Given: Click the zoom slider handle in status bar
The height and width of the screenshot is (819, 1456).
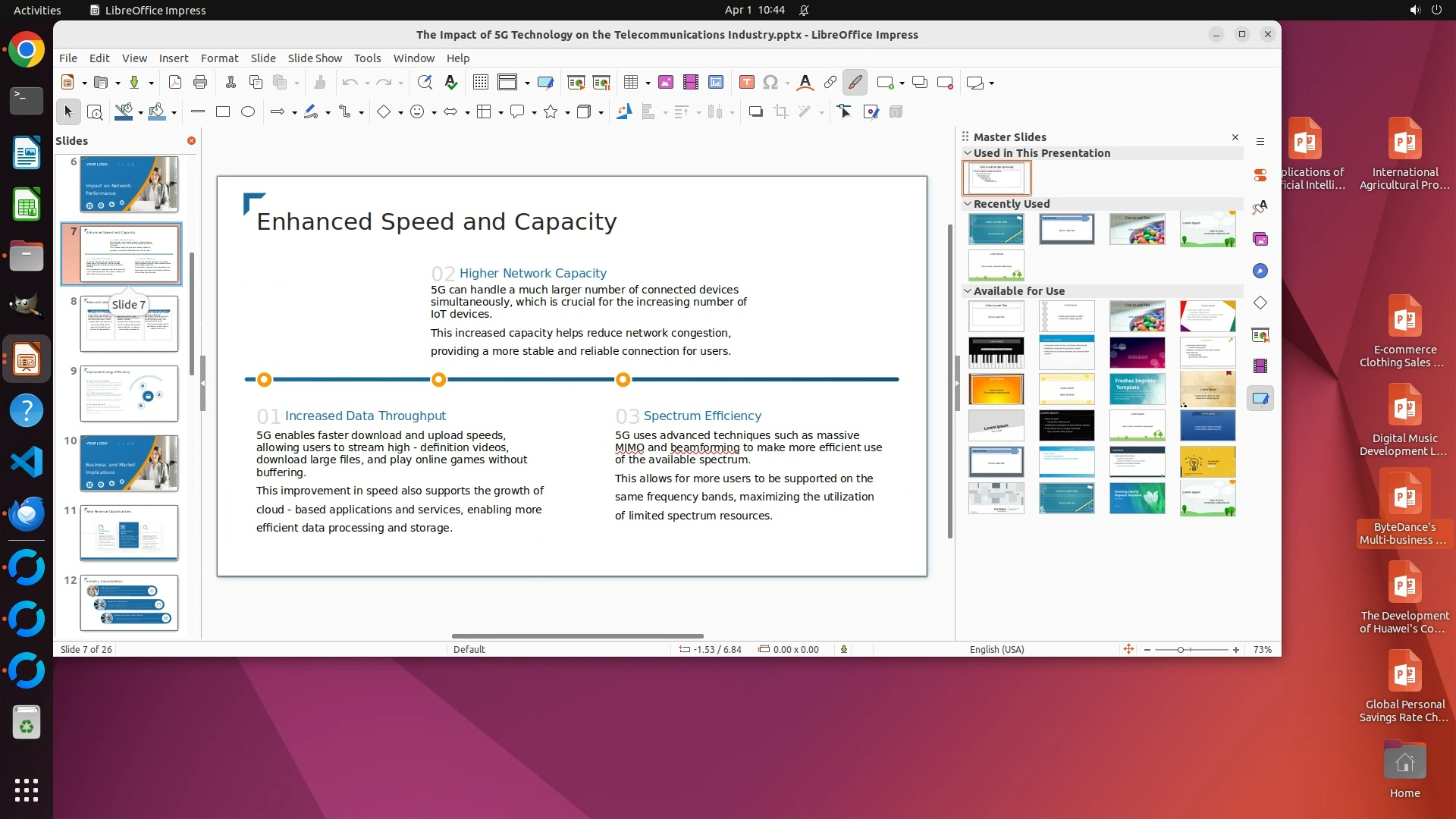Looking at the screenshot, I should point(1181,650).
